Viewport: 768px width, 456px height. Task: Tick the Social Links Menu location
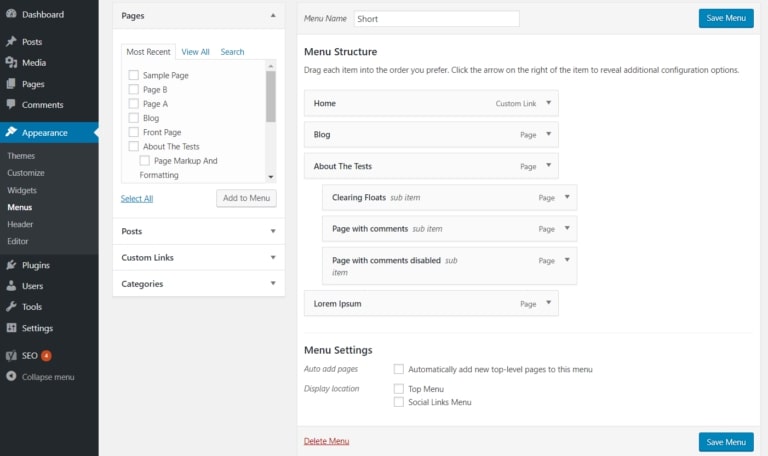[x=399, y=402]
